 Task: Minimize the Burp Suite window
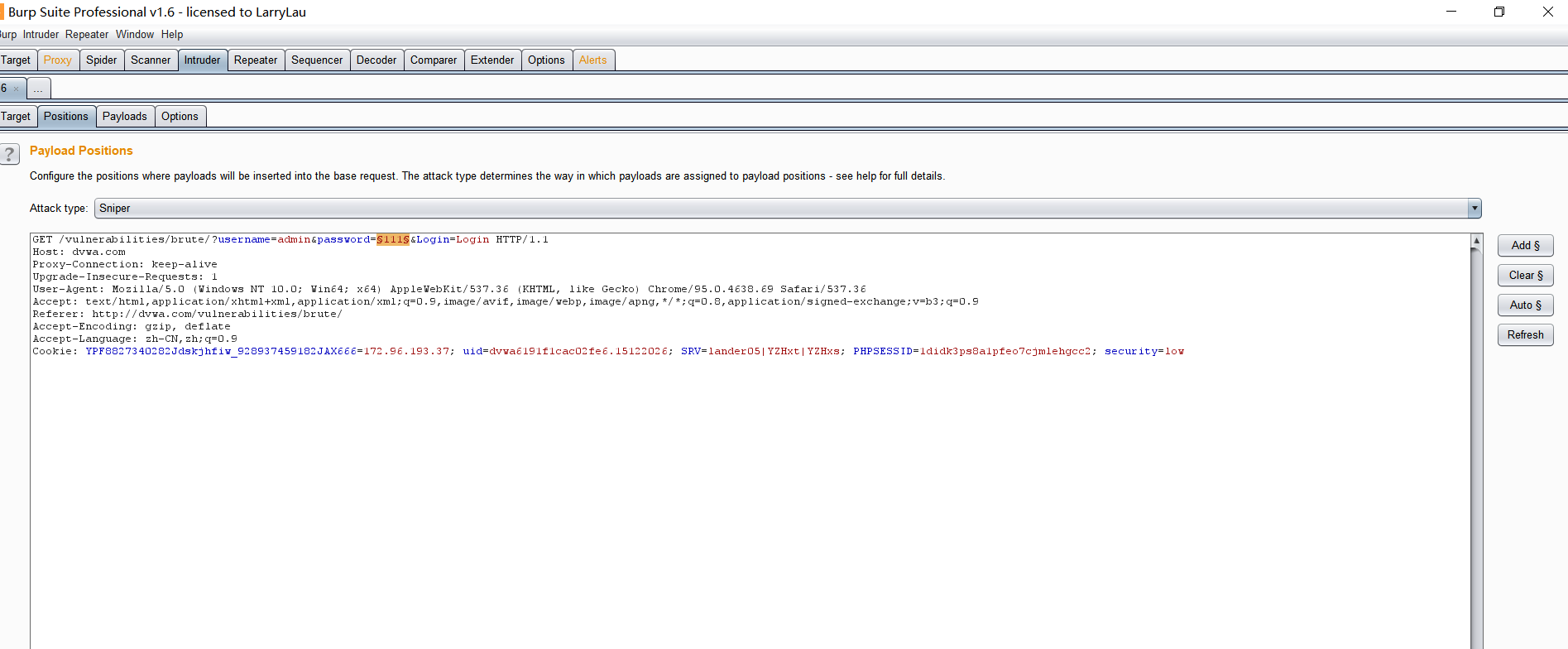tap(1451, 12)
